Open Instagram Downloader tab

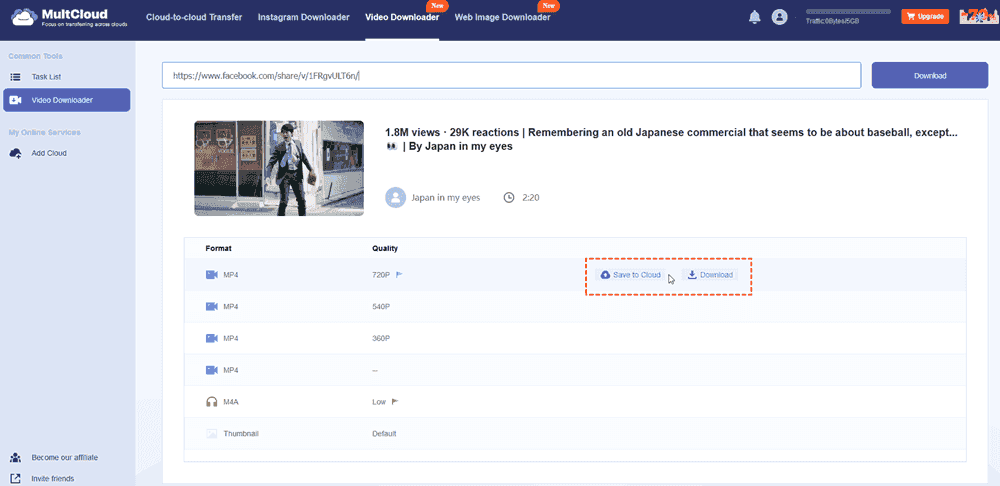tap(304, 17)
